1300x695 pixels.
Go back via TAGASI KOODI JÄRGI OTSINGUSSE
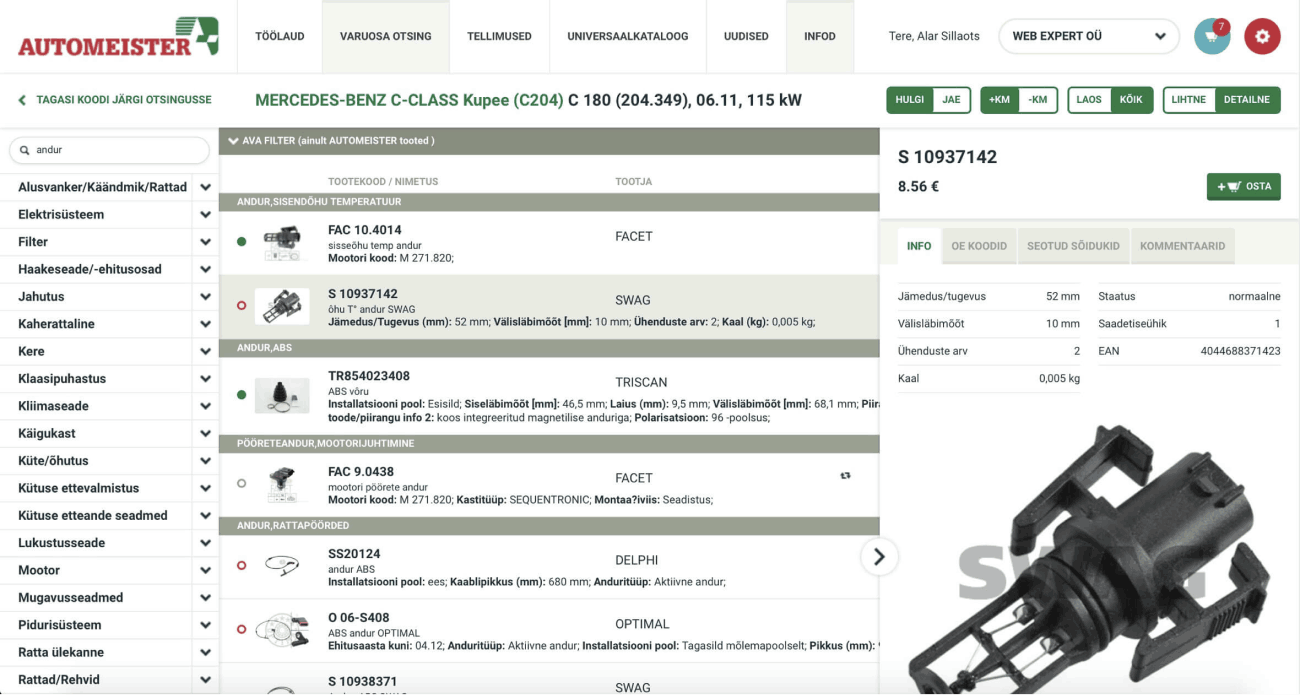[115, 100]
